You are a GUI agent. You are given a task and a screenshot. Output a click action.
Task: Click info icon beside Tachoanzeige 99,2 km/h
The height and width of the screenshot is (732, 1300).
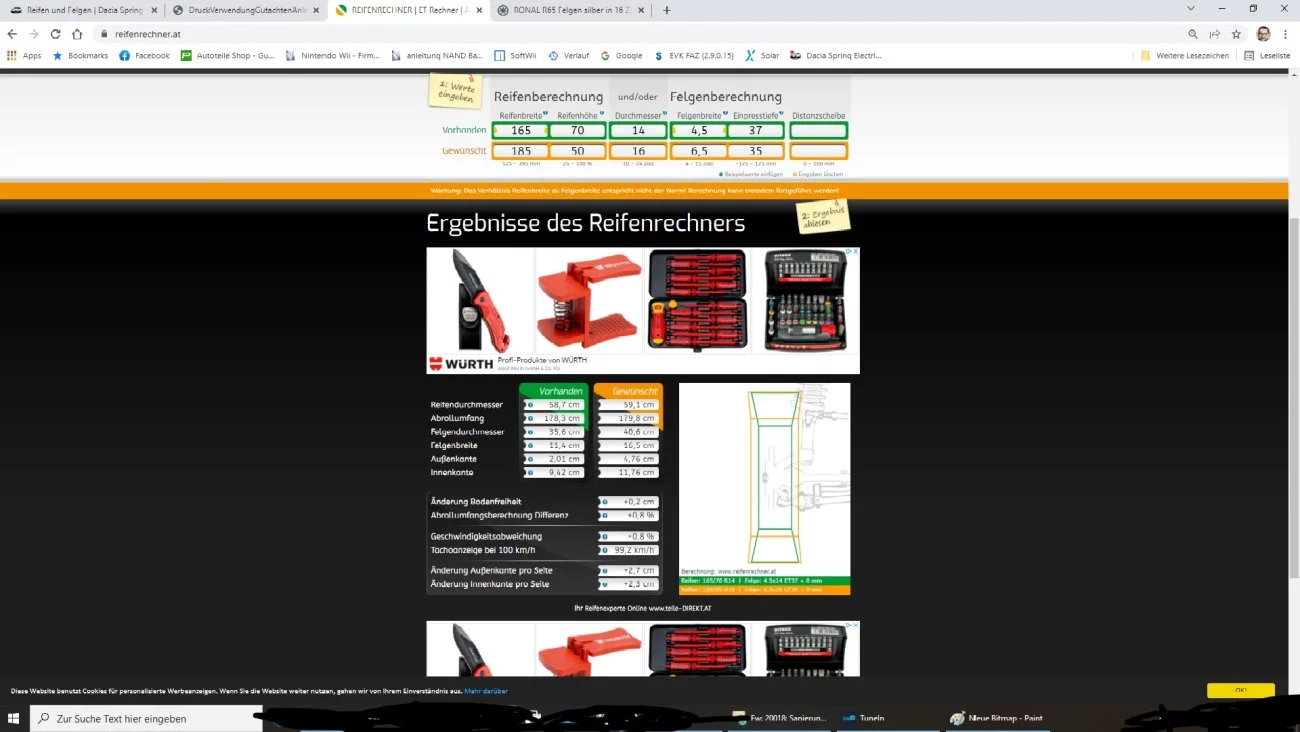pos(604,550)
